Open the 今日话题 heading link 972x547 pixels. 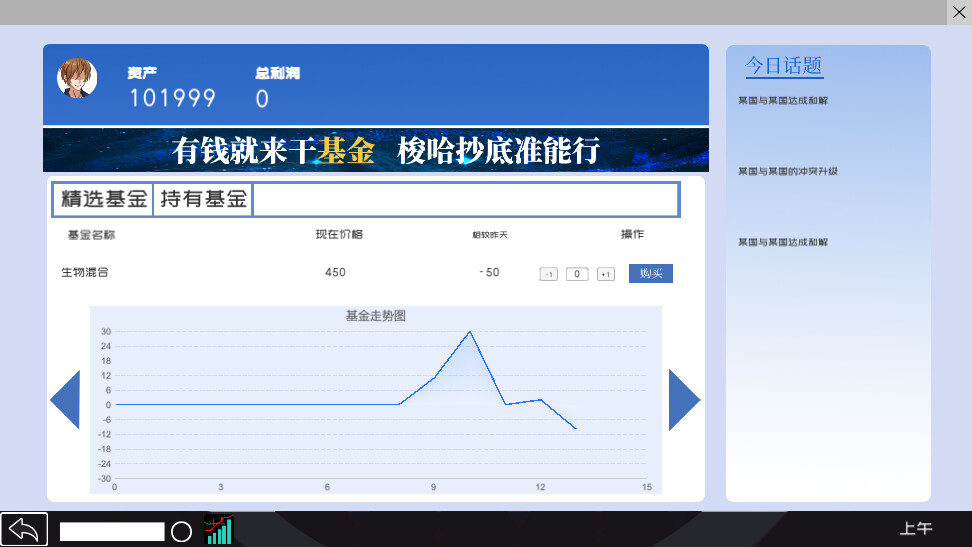point(784,66)
